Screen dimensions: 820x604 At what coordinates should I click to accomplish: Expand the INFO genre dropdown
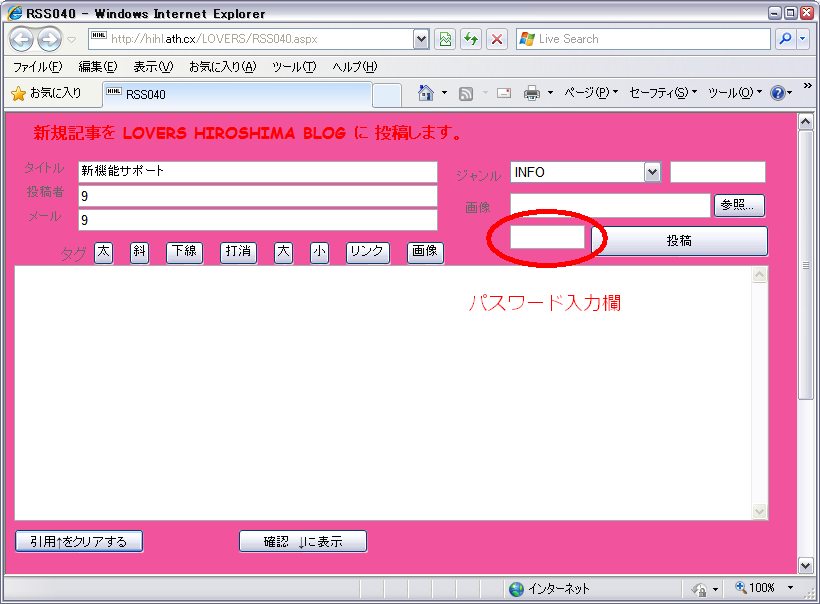click(x=652, y=172)
